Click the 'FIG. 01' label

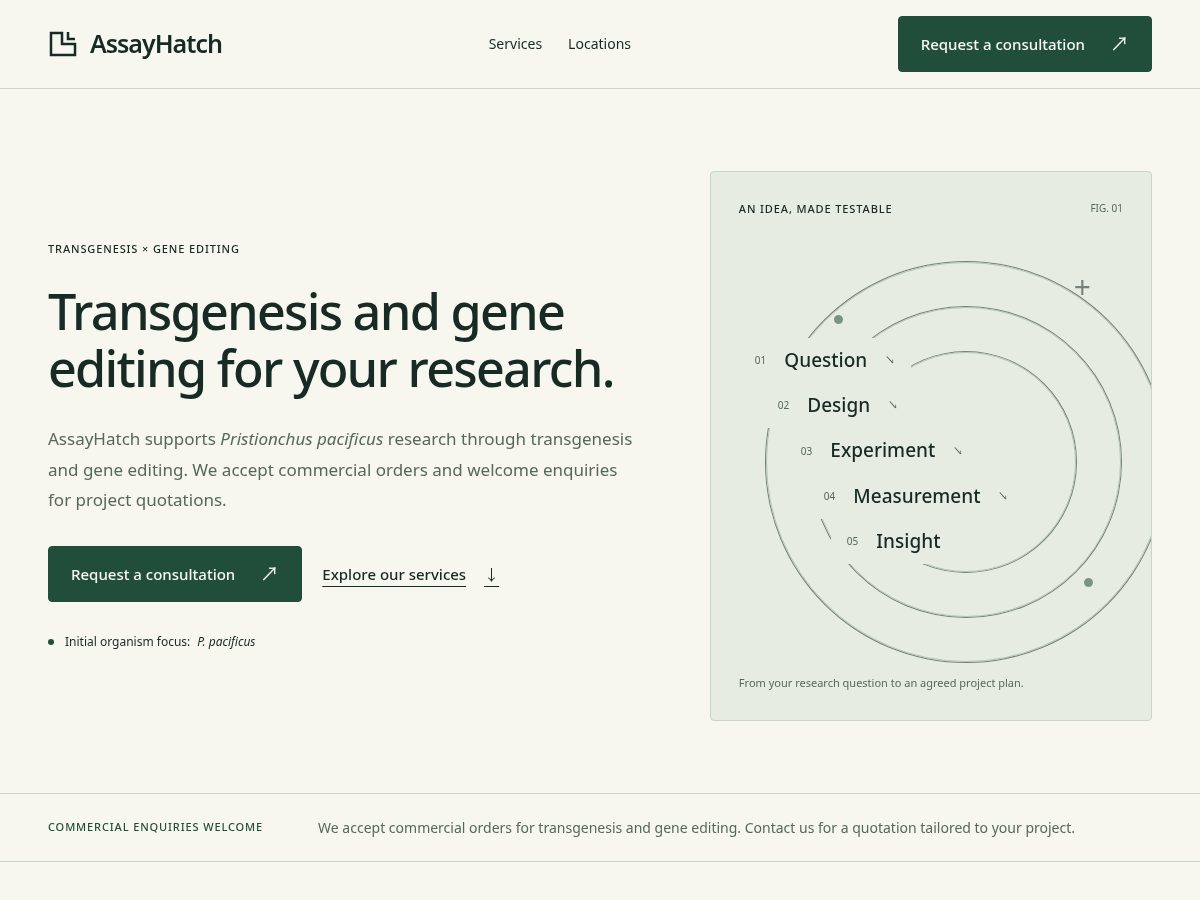(1106, 208)
